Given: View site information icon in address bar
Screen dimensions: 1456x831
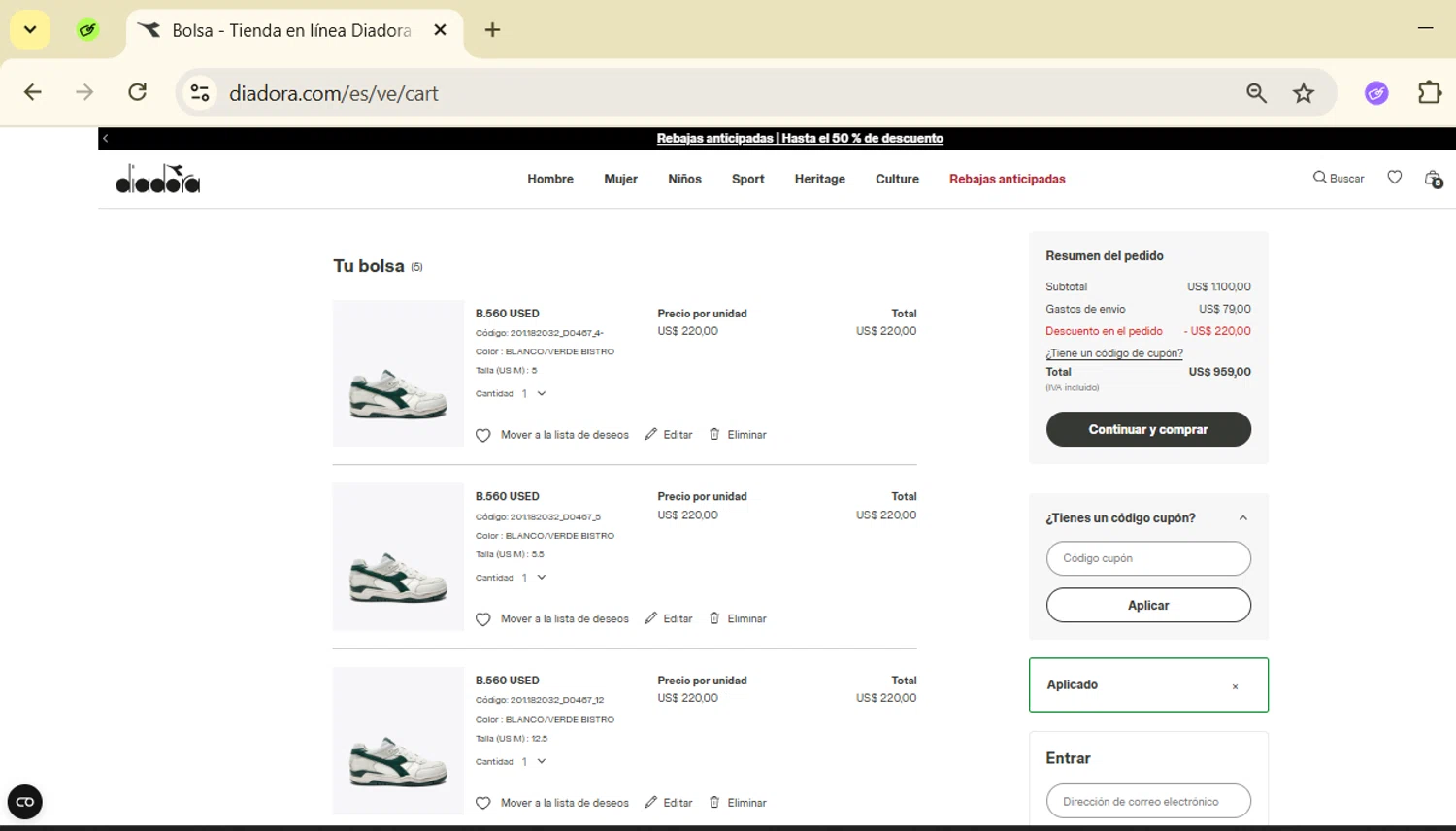Looking at the screenshot, I should [200, 93].
